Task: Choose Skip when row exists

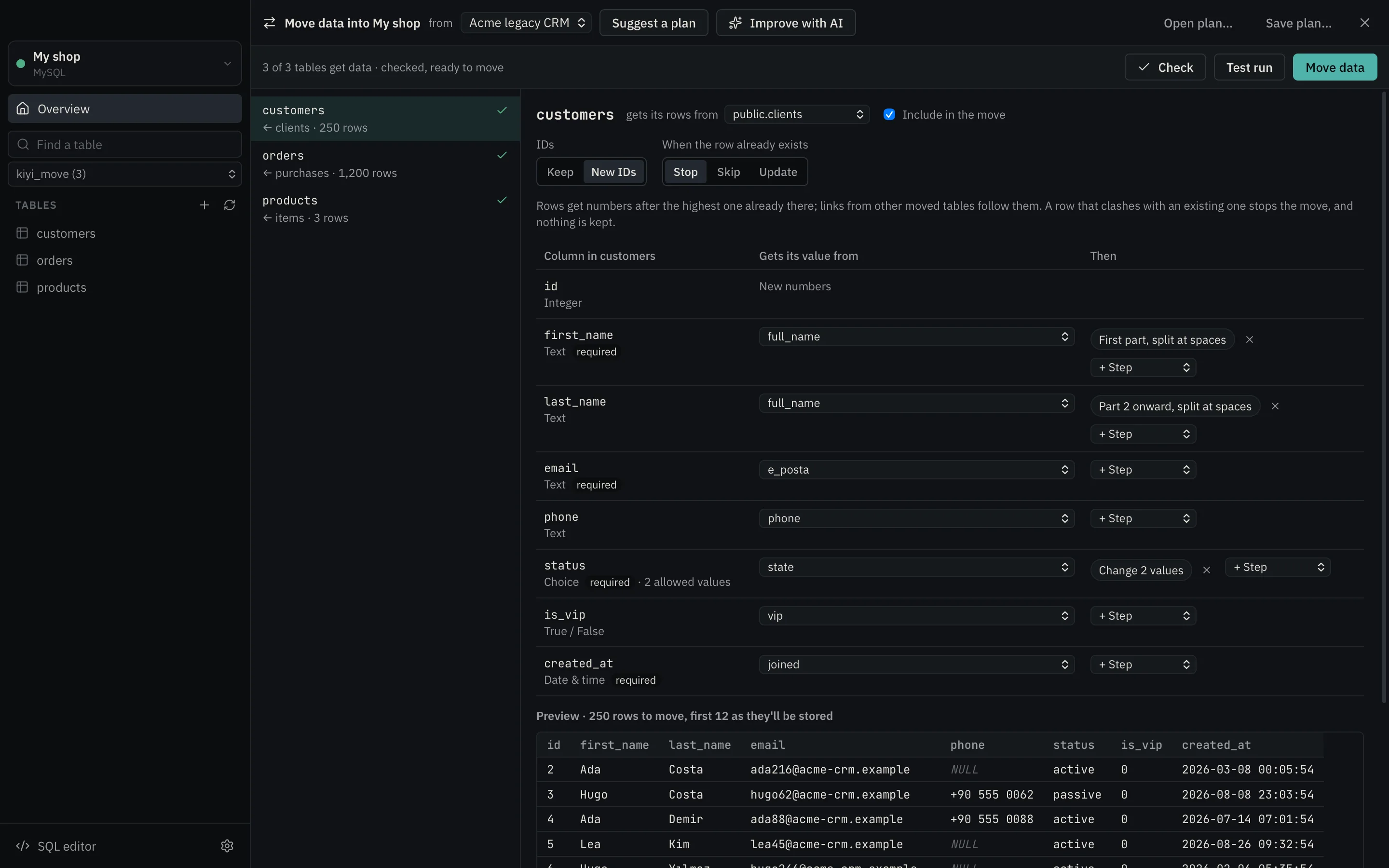Action: [728, 172]
